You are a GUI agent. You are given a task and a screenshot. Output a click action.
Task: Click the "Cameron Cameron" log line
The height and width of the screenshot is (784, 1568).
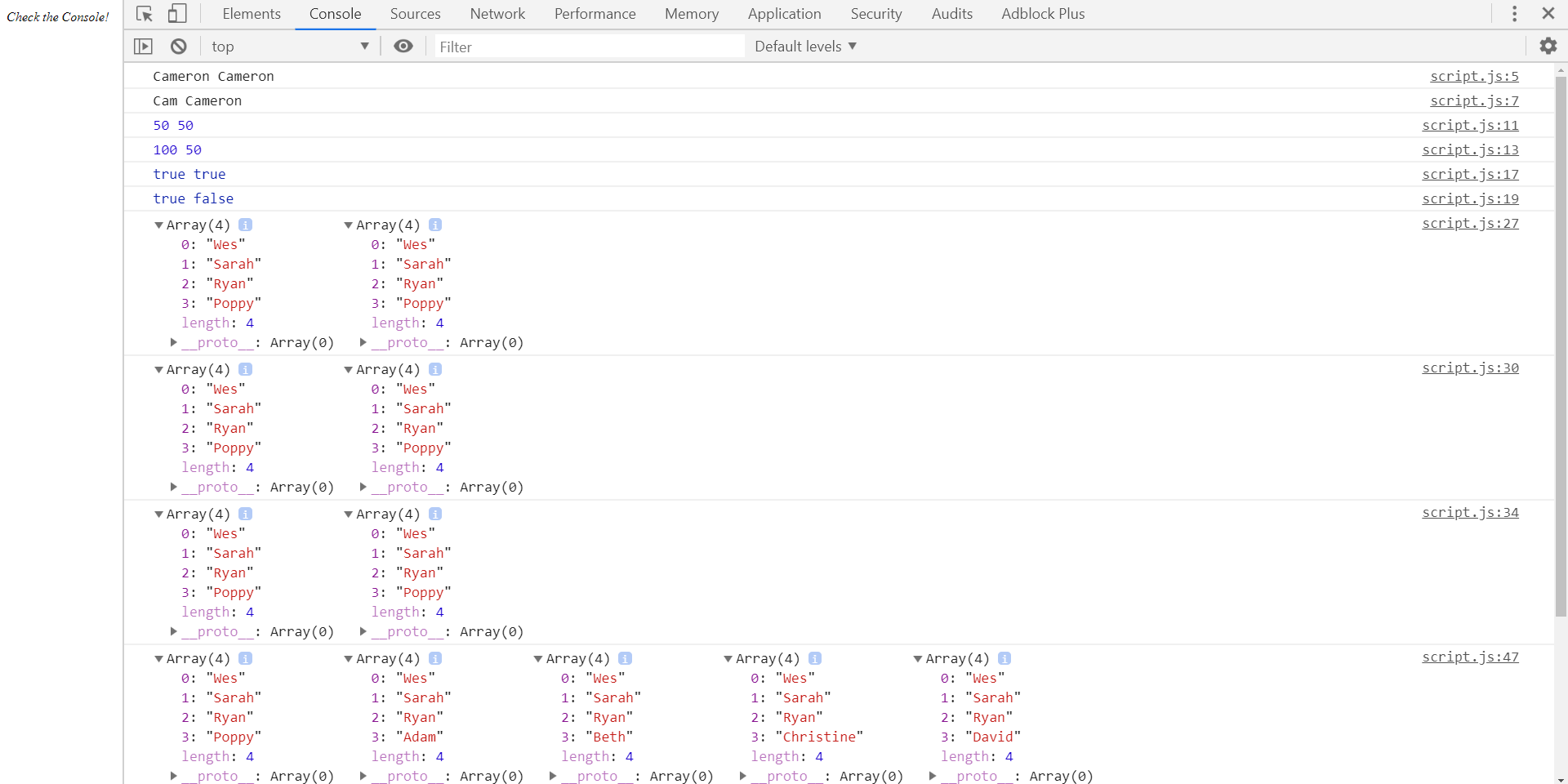point(213,76)
